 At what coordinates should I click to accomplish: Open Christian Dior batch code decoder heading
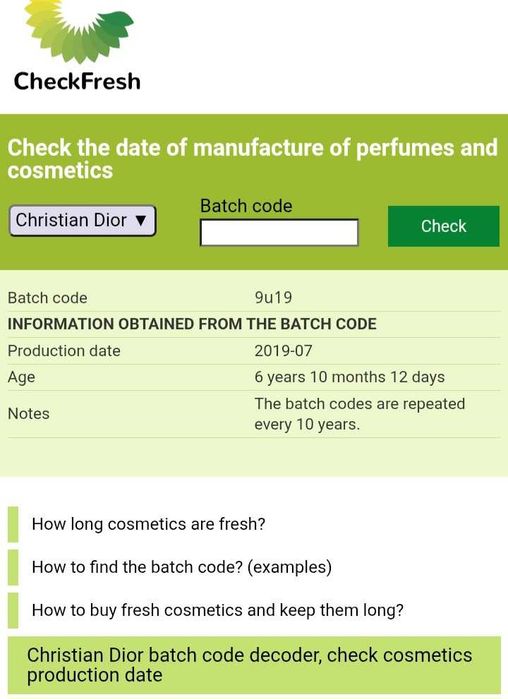point(254,665)
